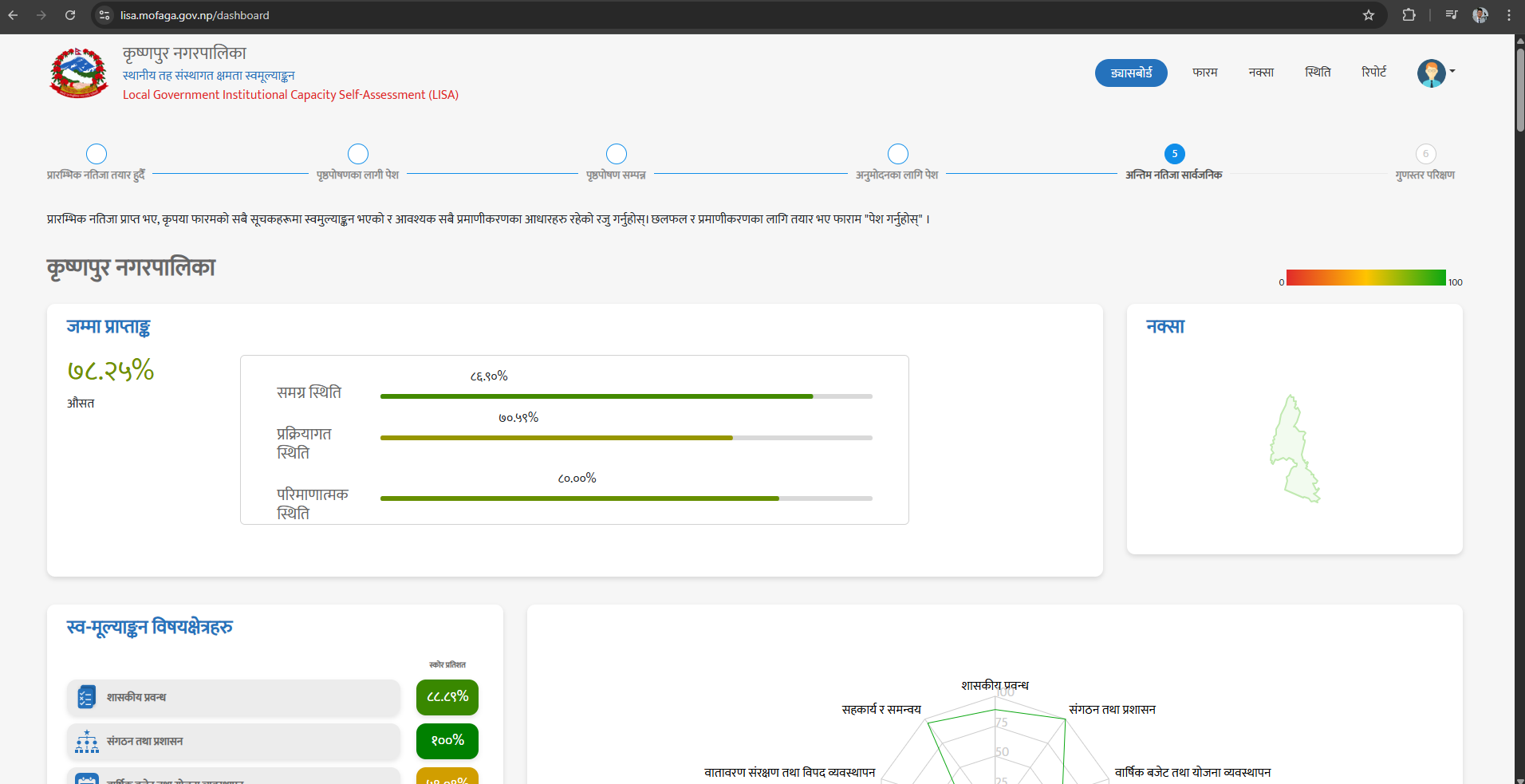Reload the page with refresh icon

pyautogui.click(x=70, y=15)
